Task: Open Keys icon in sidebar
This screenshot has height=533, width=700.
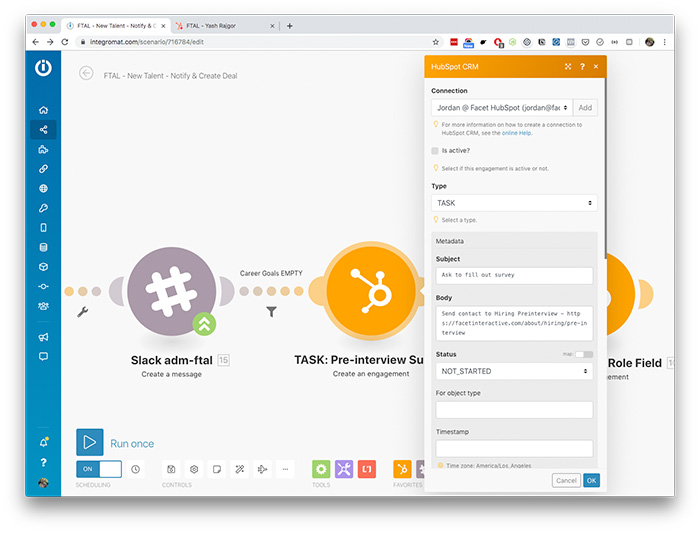Action: coord(43,208)
